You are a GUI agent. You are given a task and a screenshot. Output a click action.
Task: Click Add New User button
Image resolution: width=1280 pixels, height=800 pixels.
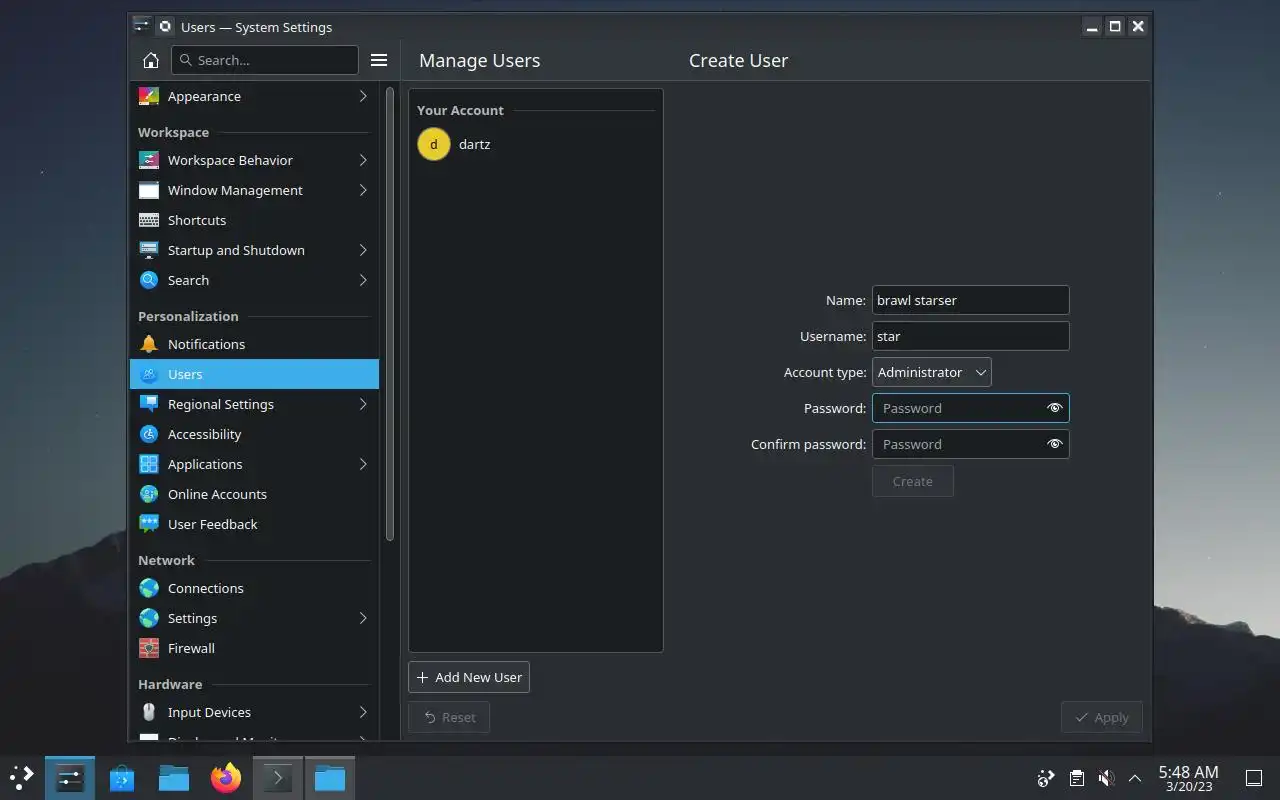[x=469, y=677]
